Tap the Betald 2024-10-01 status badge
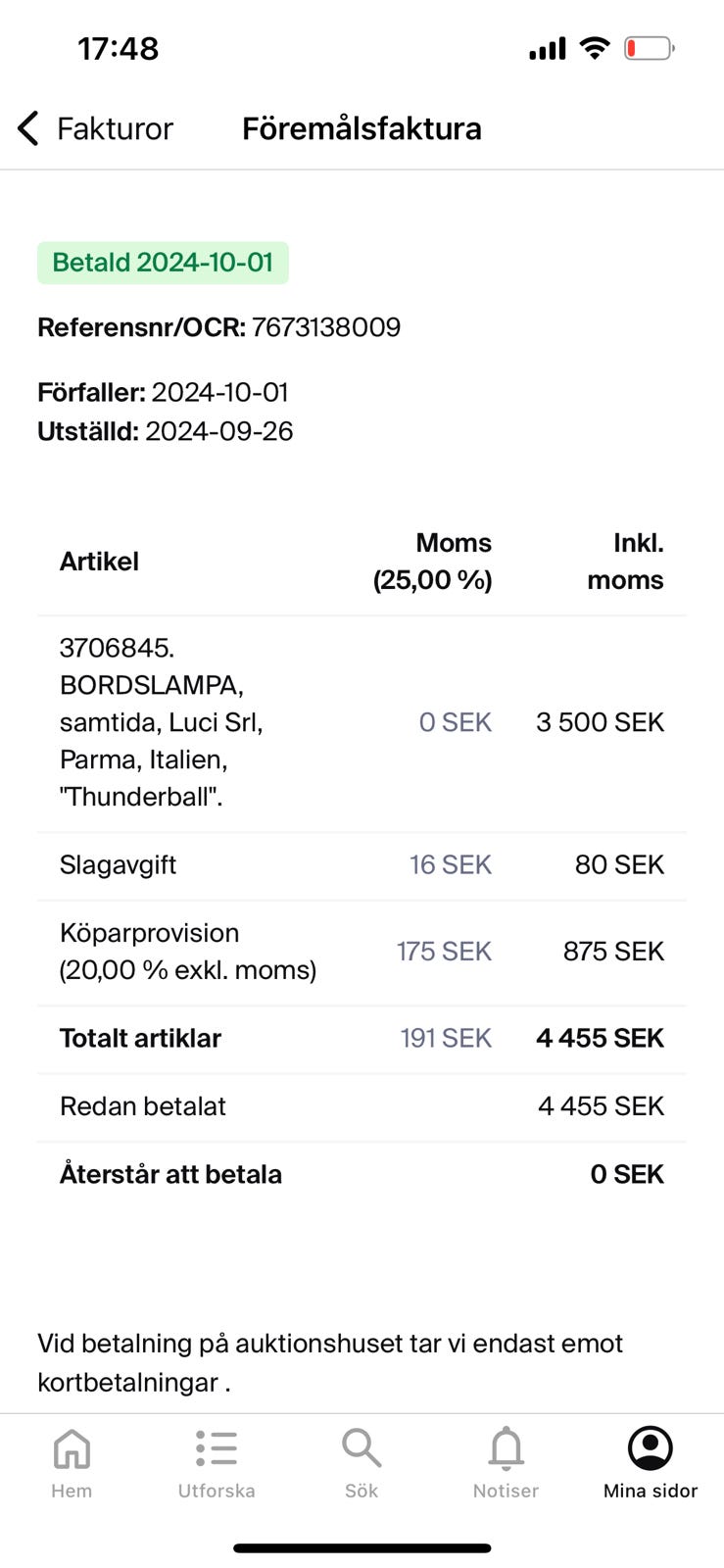Image resolution: width=724 pixels, height=1568 pixels. (163, 263)
